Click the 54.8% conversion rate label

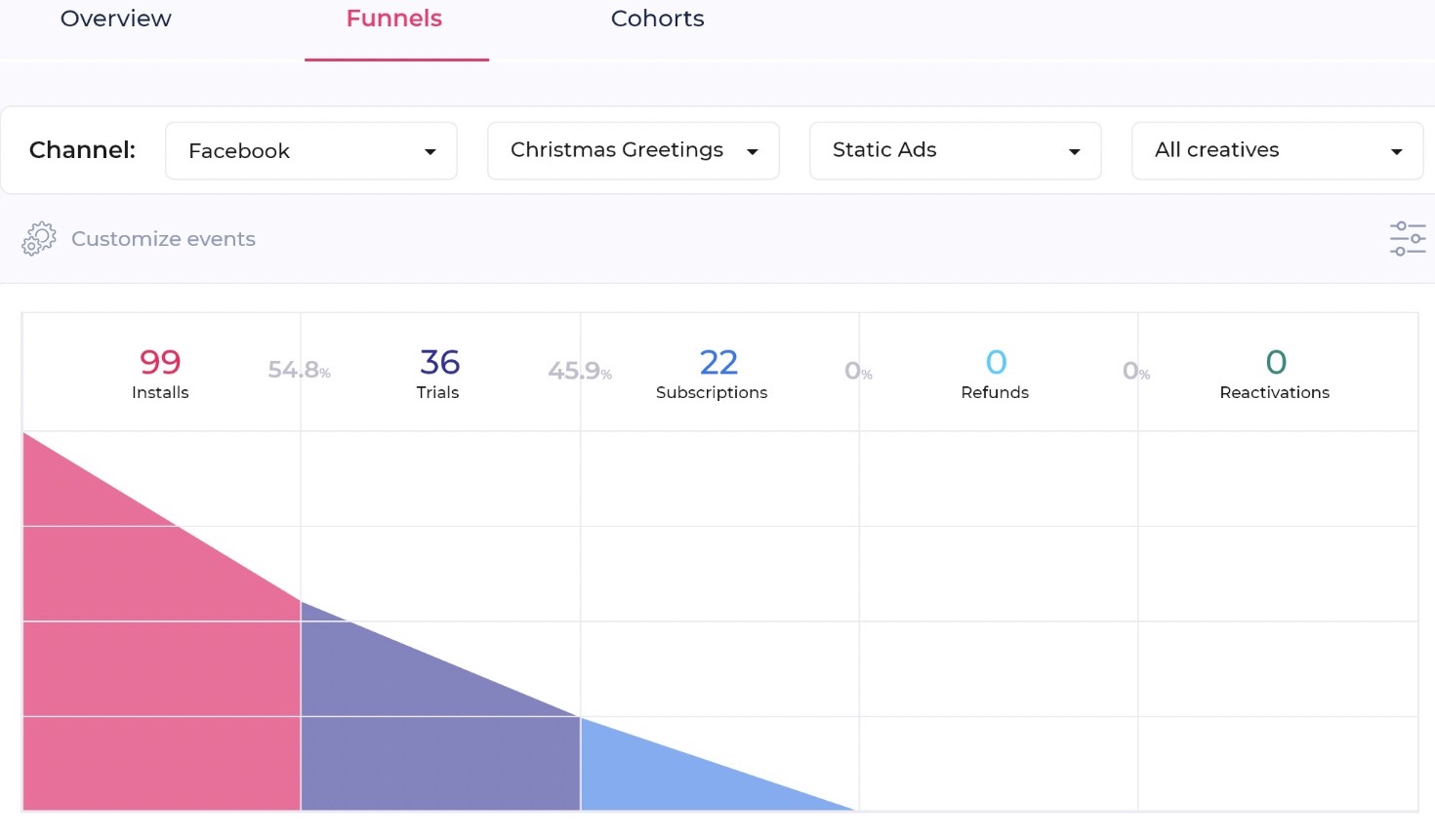[299, 371]
